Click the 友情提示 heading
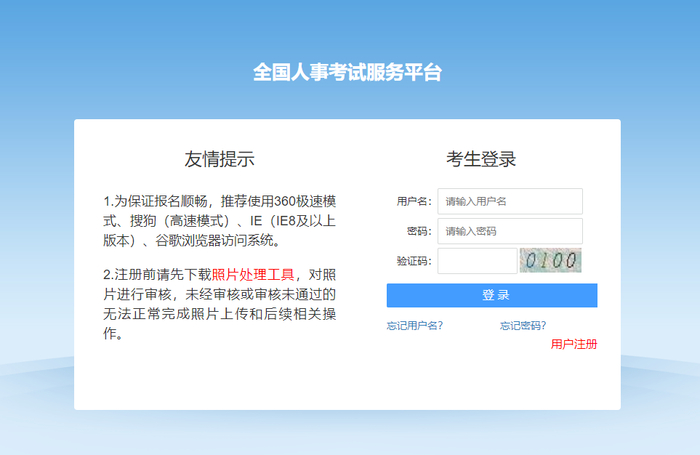700x455 pixels. [x=219, y=159]
